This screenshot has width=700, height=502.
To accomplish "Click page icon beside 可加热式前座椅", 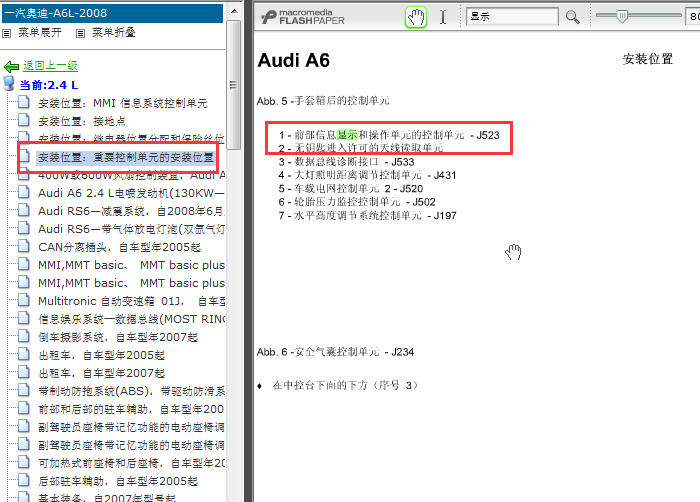I will tap(24, 462).
